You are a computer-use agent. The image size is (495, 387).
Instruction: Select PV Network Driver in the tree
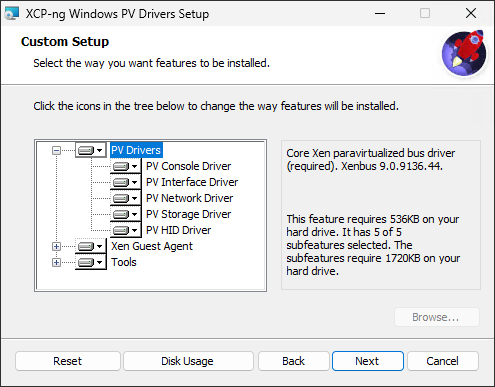tap(190, 198)
